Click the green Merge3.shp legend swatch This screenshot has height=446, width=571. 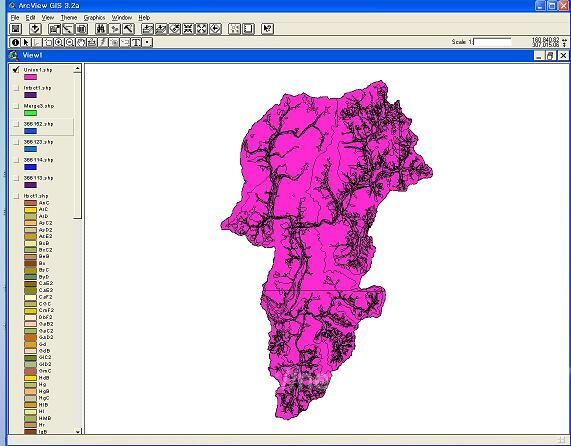[30, 113]
